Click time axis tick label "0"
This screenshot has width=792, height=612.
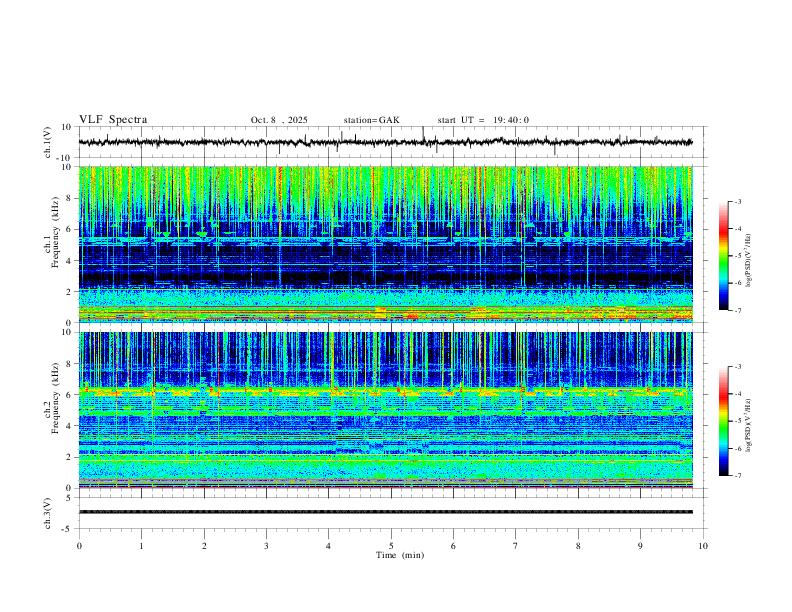[x=79, y=546]
